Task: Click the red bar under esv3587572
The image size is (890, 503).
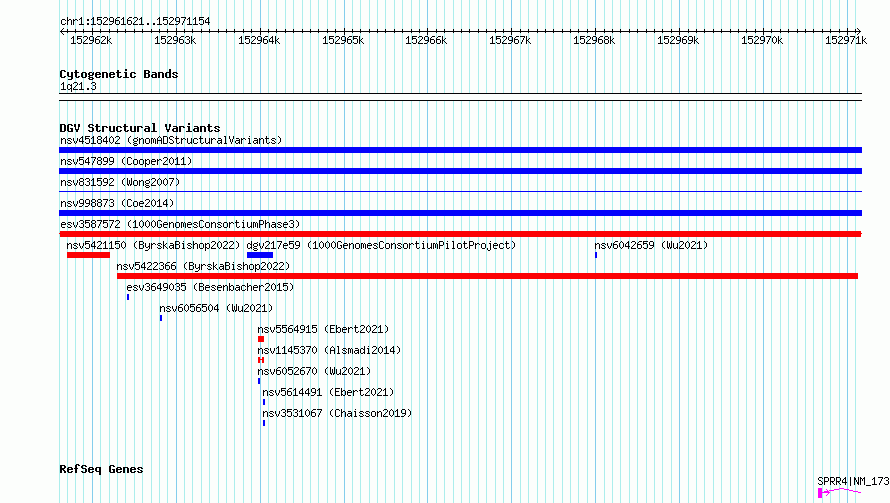Action: pyautogui.click(x=460, y=234)
